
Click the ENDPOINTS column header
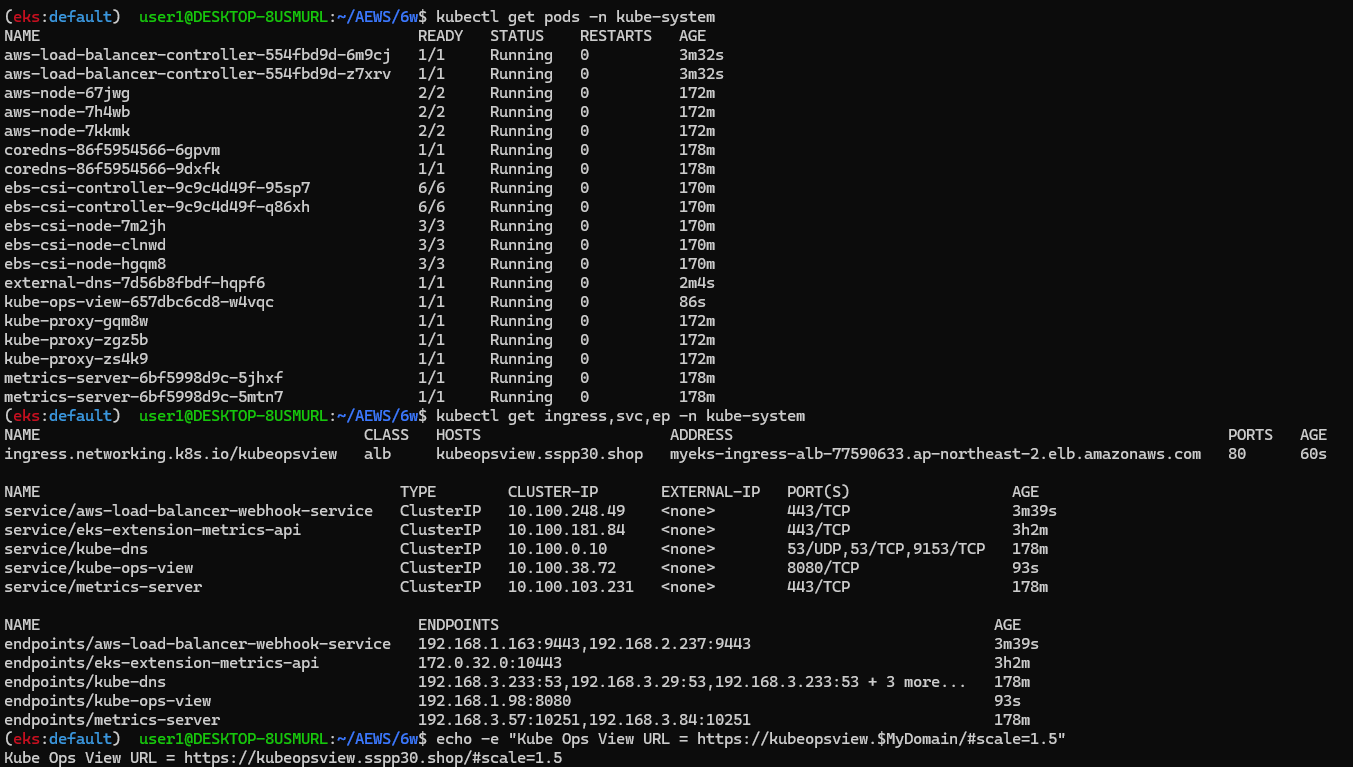point(458,625)
